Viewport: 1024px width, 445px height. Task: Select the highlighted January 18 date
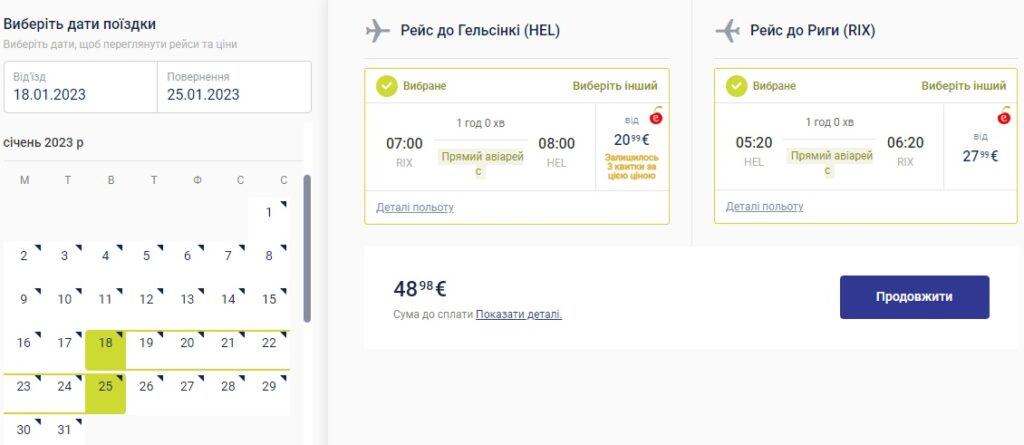point(105,343)
